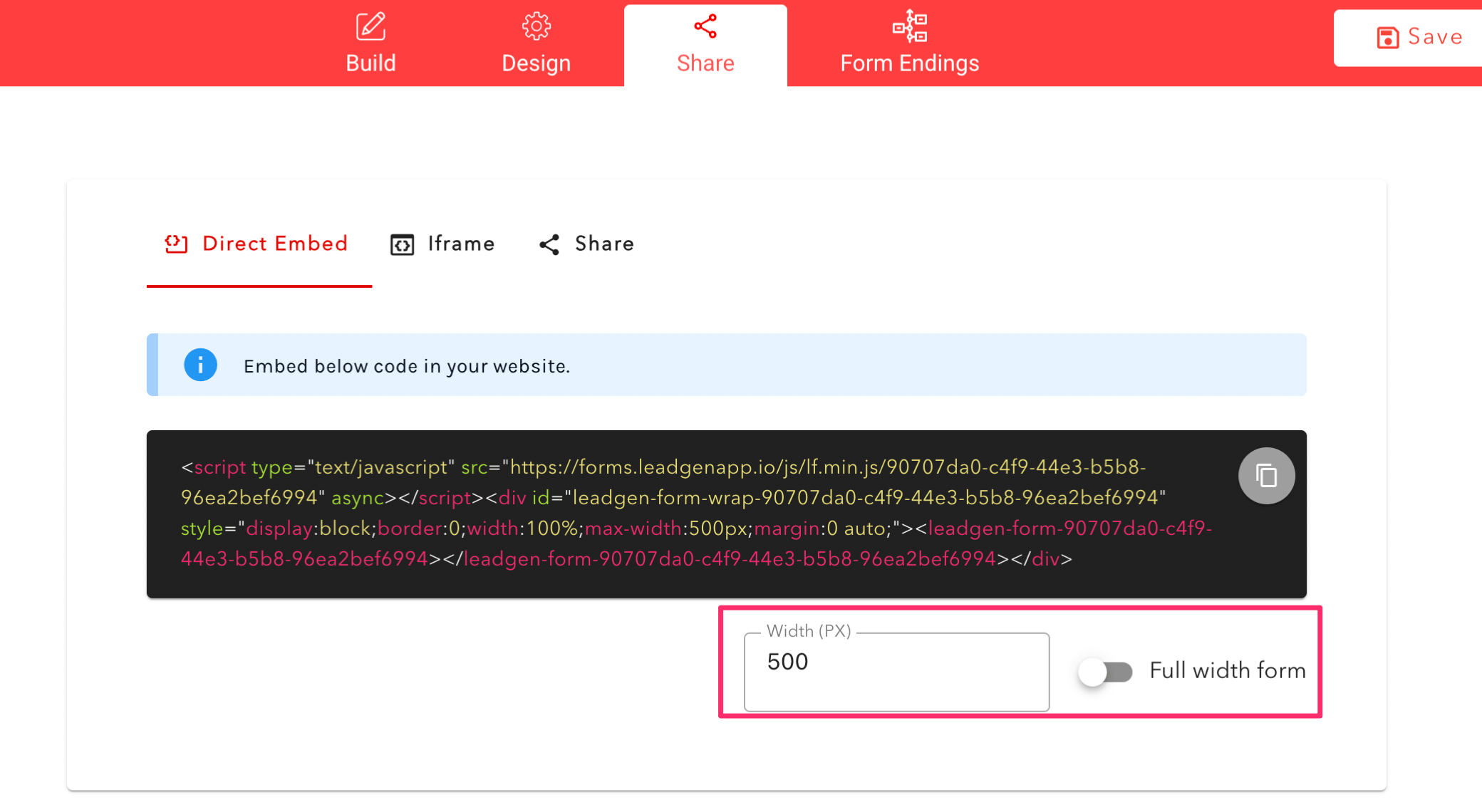Enable the Full width form toggle

coord(1105,672)
